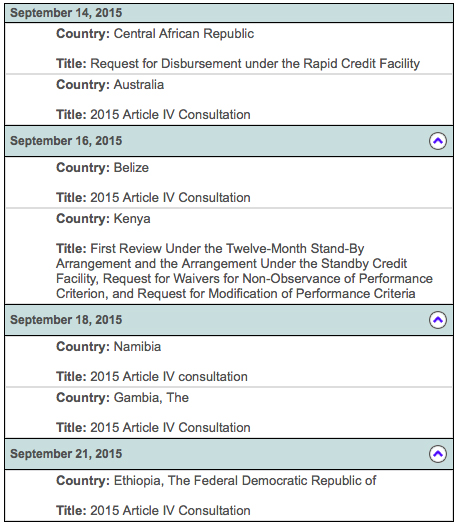The image size is (458, 526).
Task: Click the September 21, 2015 header text
Action: [66, 454]
